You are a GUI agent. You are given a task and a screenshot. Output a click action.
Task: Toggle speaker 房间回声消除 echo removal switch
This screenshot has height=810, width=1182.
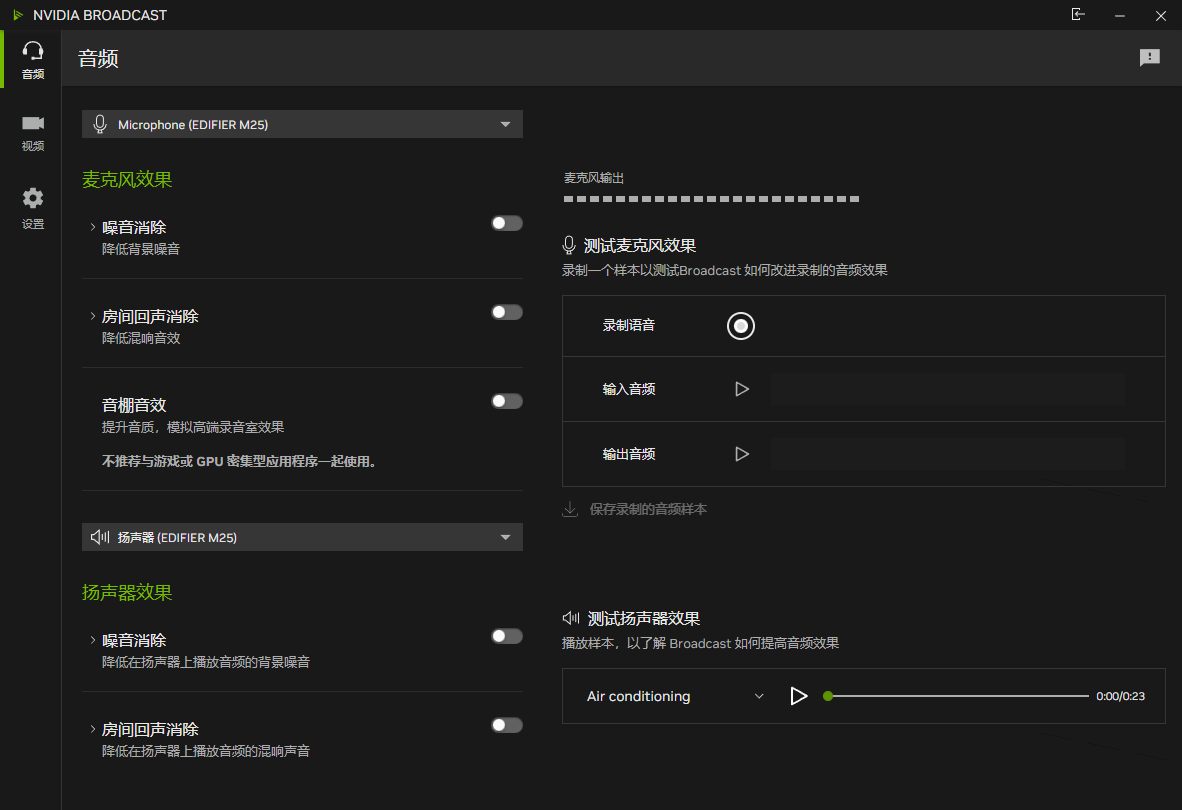coord(507,725)
